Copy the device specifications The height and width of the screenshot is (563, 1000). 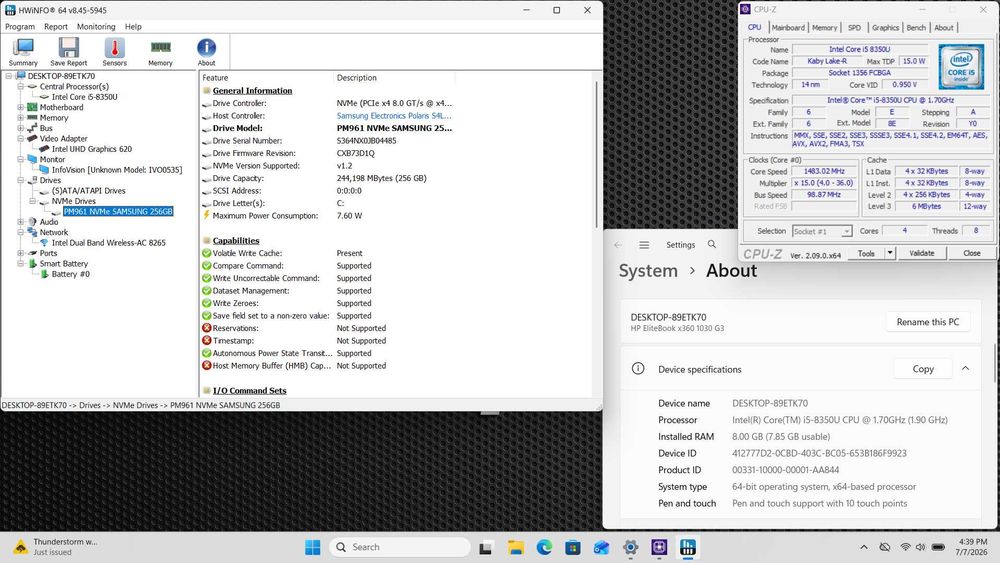923,369
